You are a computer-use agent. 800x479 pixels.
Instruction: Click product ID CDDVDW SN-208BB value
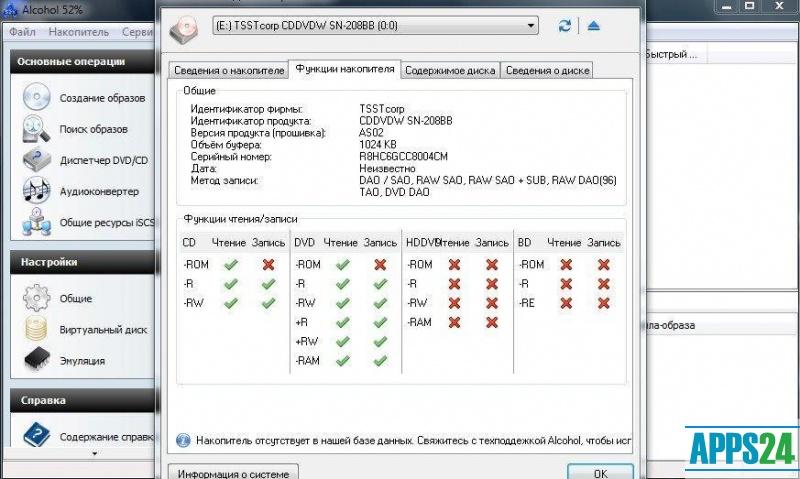click(x=406, y=121)
